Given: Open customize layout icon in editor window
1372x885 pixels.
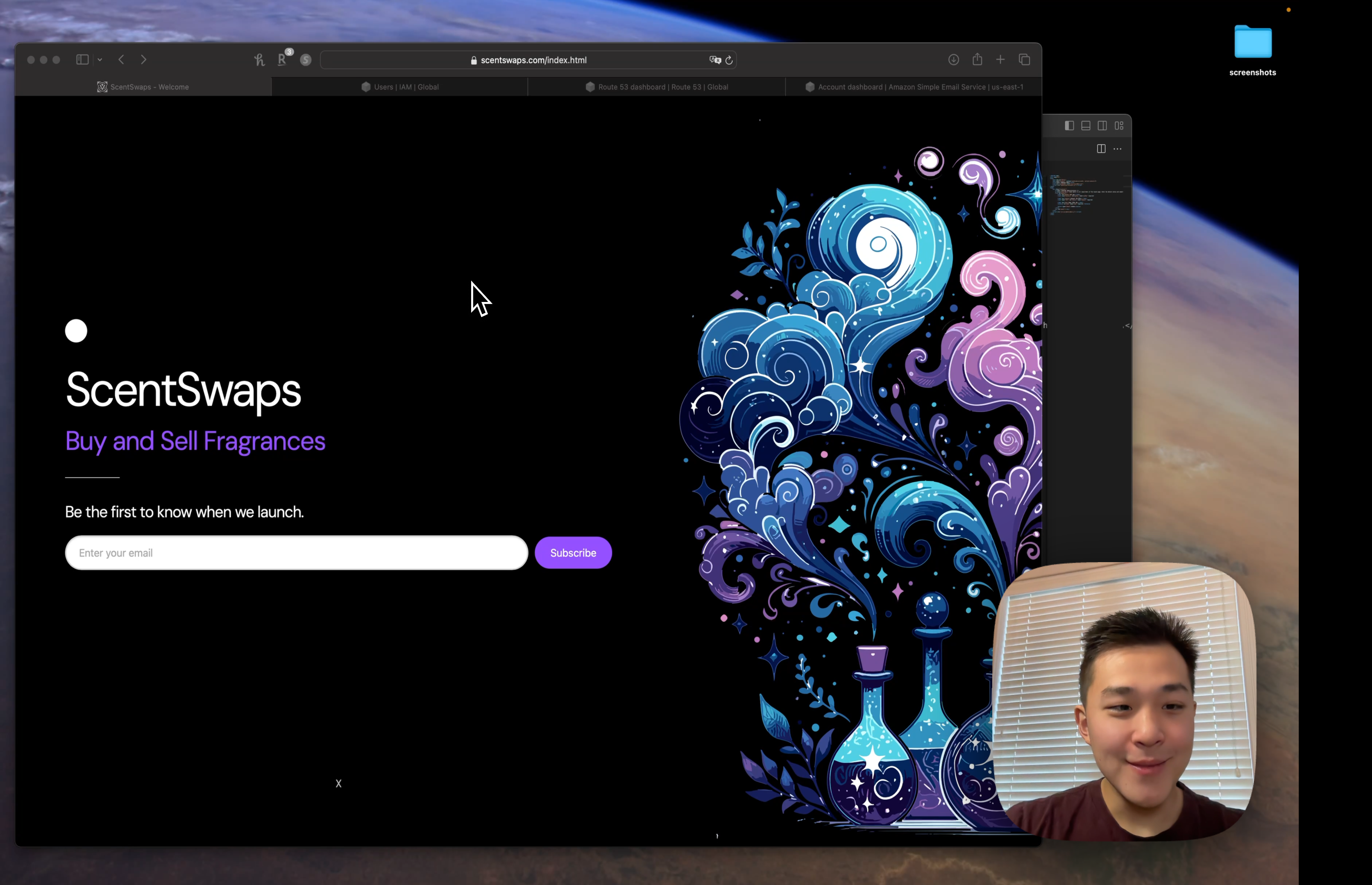Looking at the screenshot, I should point(1119,126).
